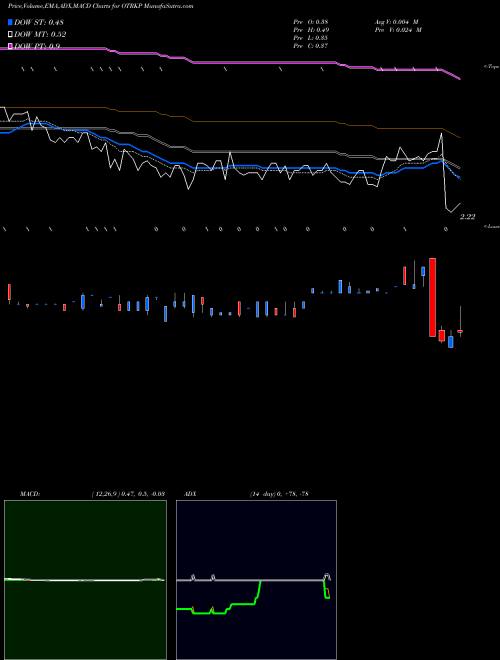The height and width of the screenshot is (660, 500).
Task: Click the ADX '(14 day) 0, +78, -78' values
Action: [x=279, y=494]
